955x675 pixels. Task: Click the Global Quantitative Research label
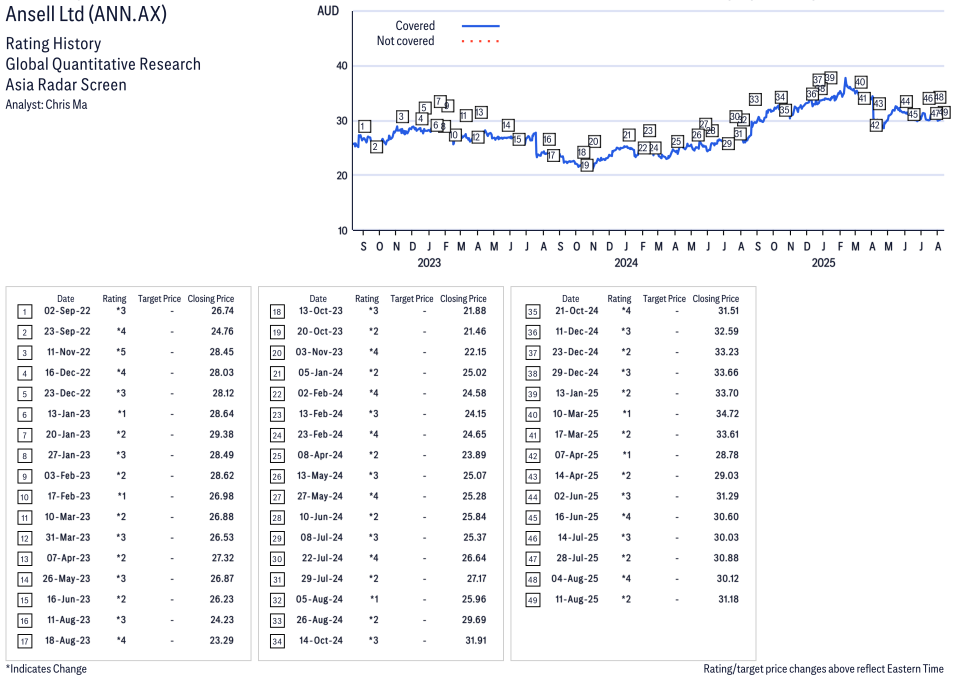point(103,64)
